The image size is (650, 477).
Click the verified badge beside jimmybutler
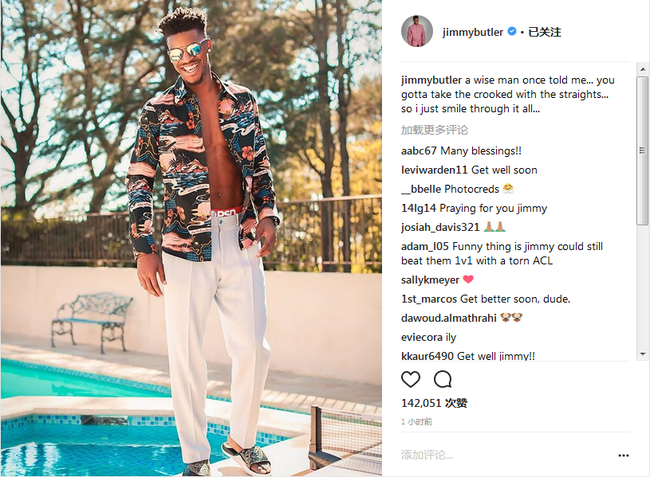click(x=512, y=31)
